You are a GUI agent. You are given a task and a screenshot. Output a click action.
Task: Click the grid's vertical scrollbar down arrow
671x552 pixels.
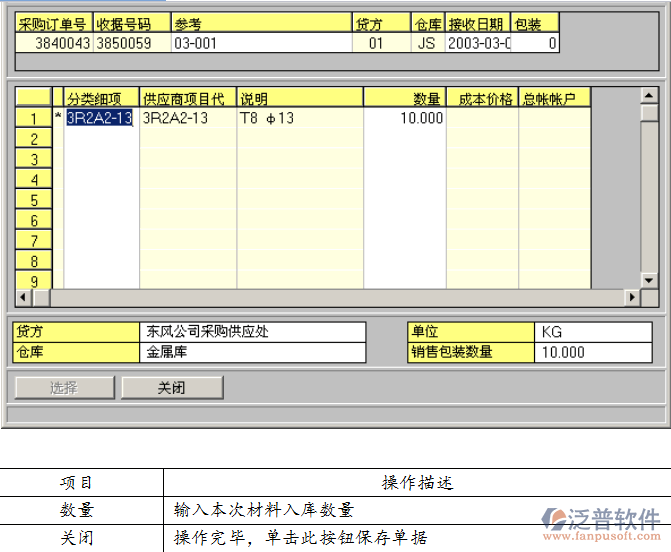[x=650, y=279]
